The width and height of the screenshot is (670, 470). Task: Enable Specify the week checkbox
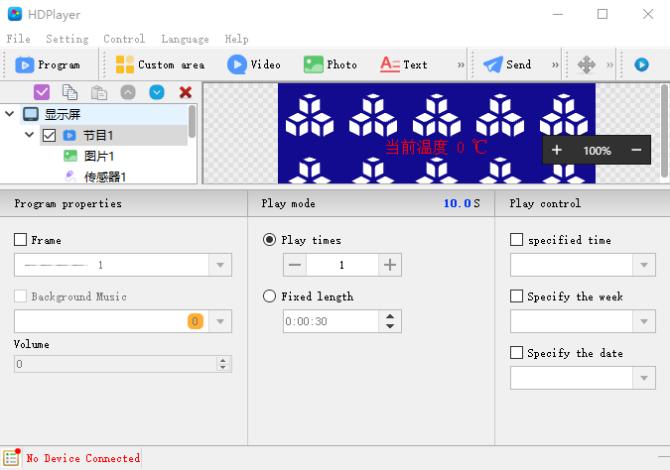[x=517, y=297]
